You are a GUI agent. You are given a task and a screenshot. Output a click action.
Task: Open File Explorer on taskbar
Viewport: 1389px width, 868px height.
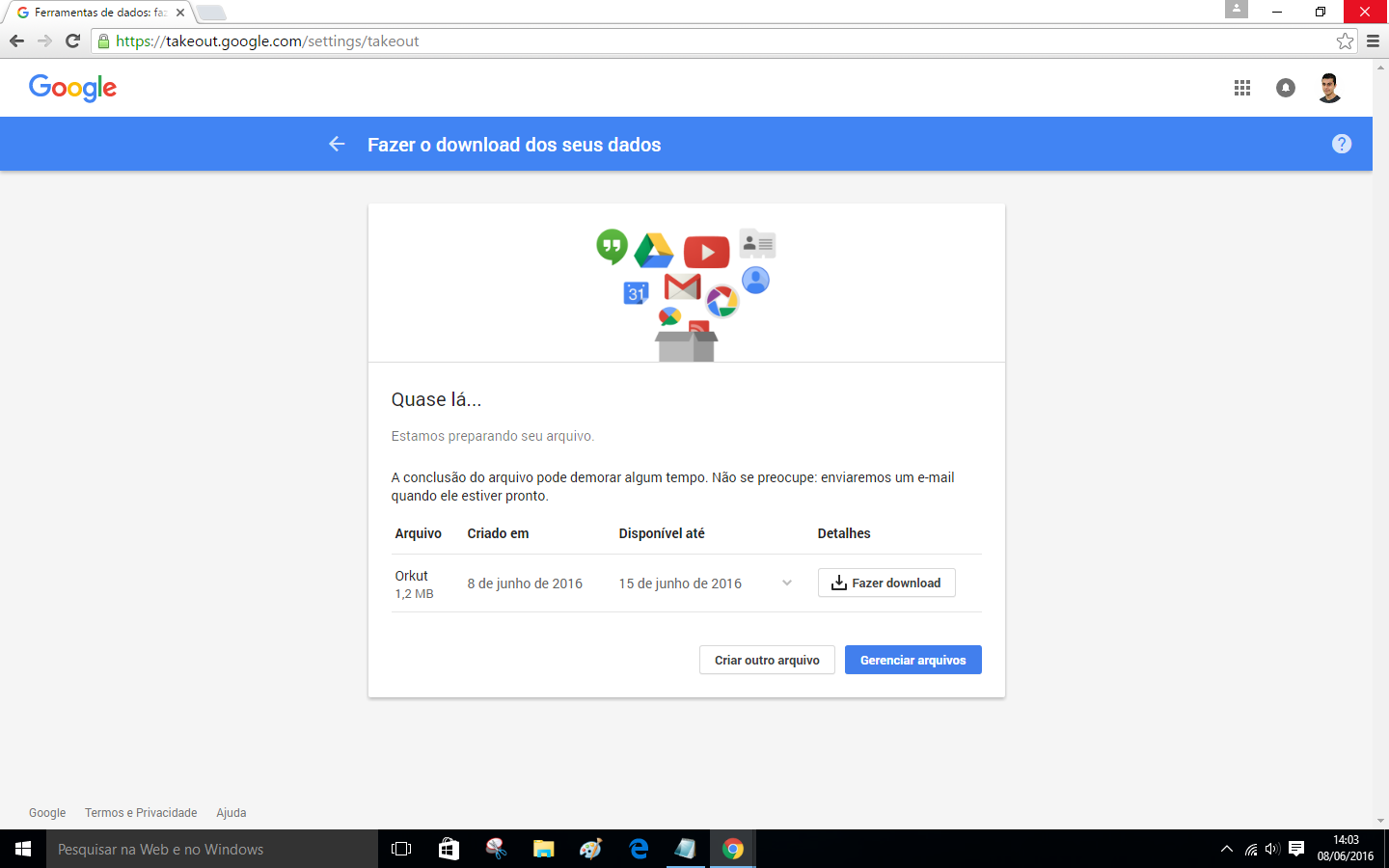pos(543,849)
